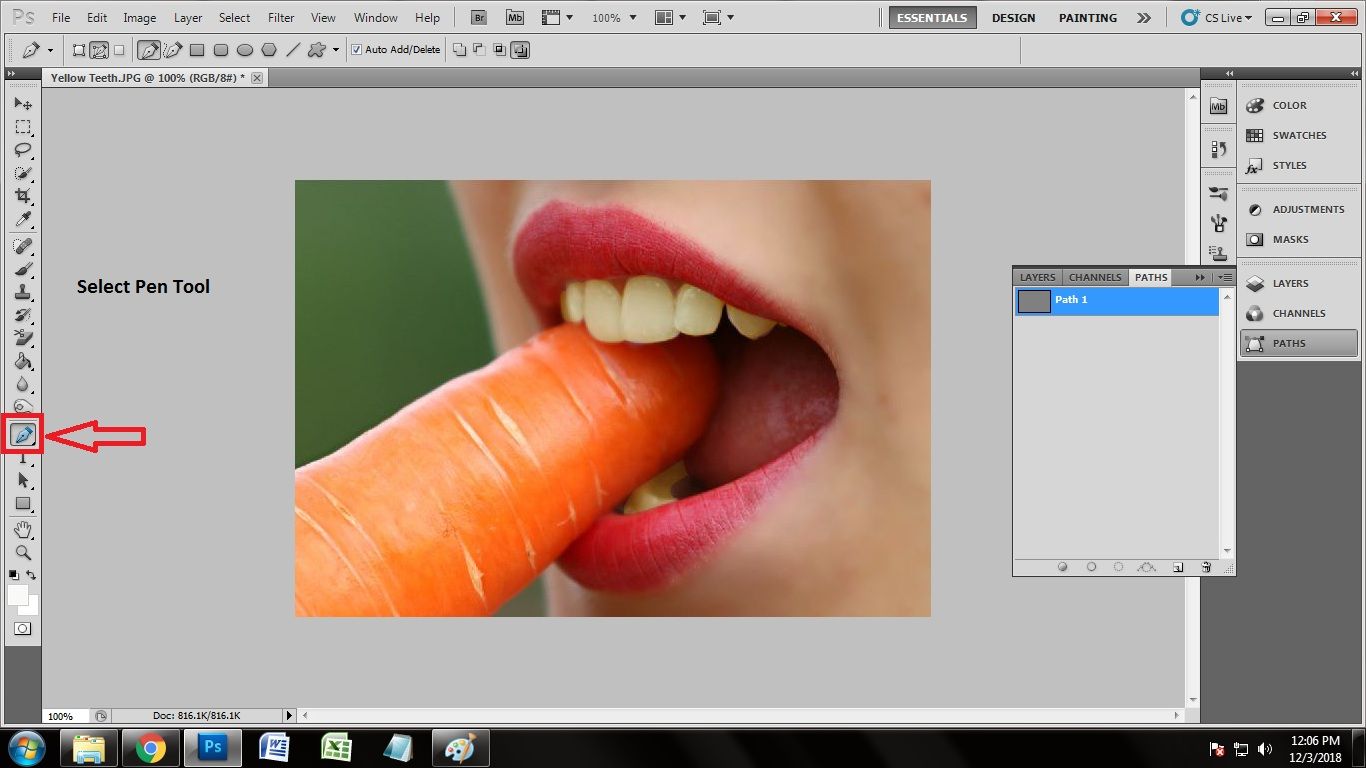The height and width of the screenshot is (768, 1366).
Task: Load path as a selection
Action: (1118, 567)
